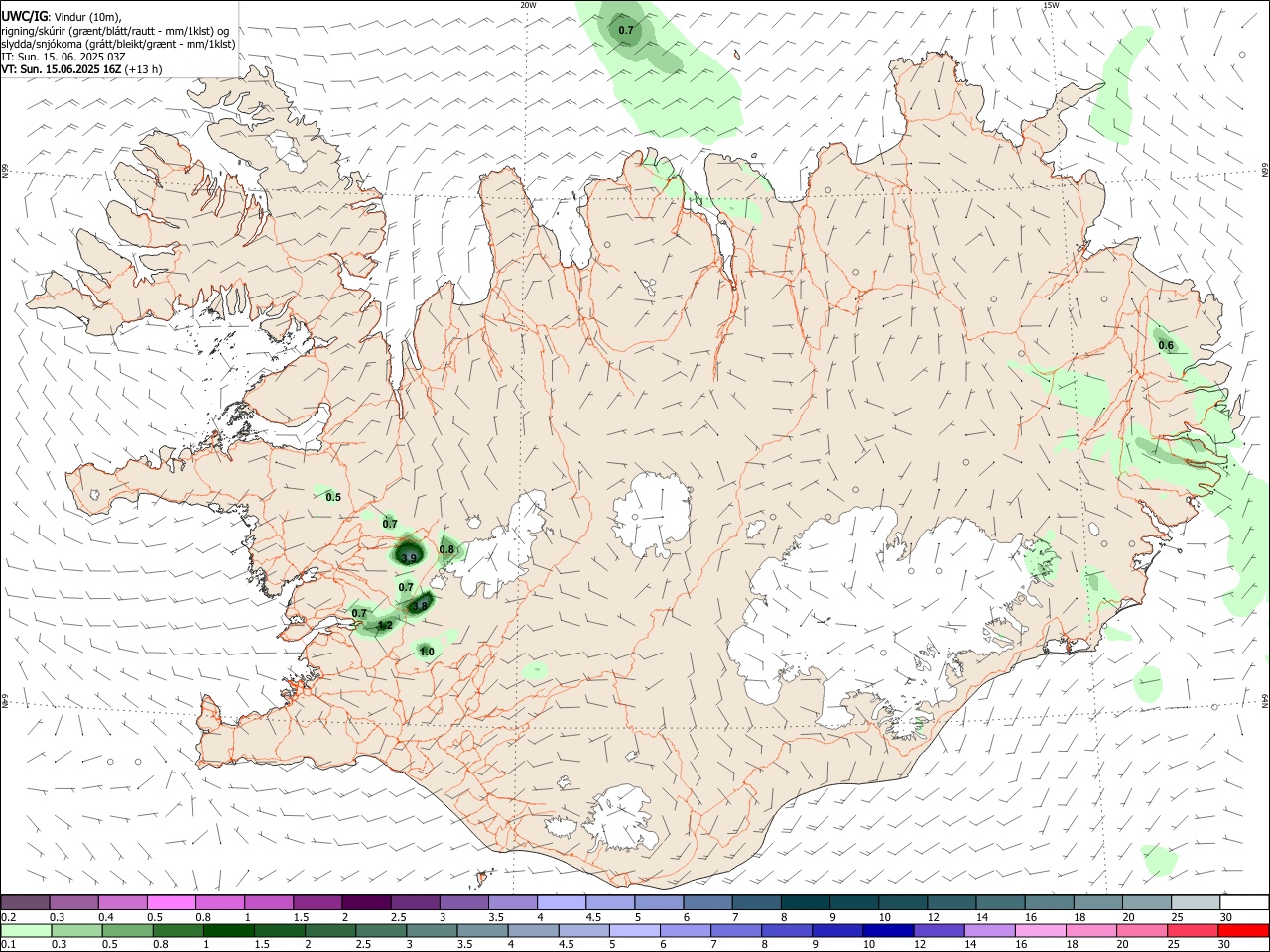Pick the dark teal 8 mm snow swatch
The image size is (1270, 952).
click(805, 903)
